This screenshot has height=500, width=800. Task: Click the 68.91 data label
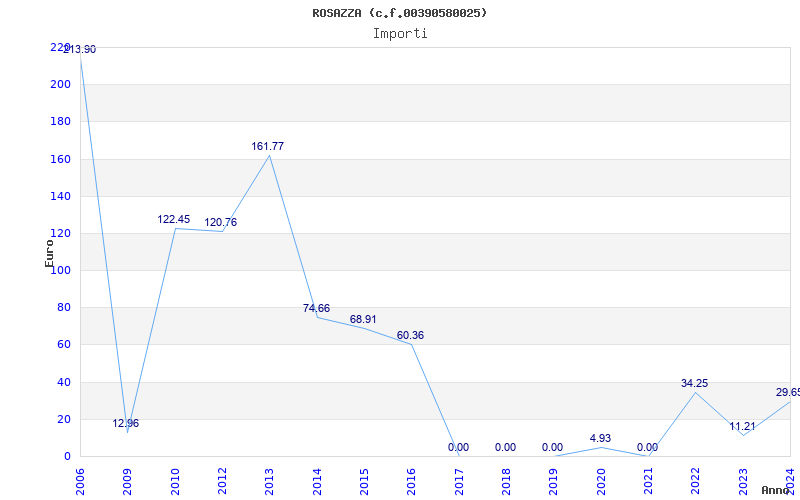coord(363,319)
